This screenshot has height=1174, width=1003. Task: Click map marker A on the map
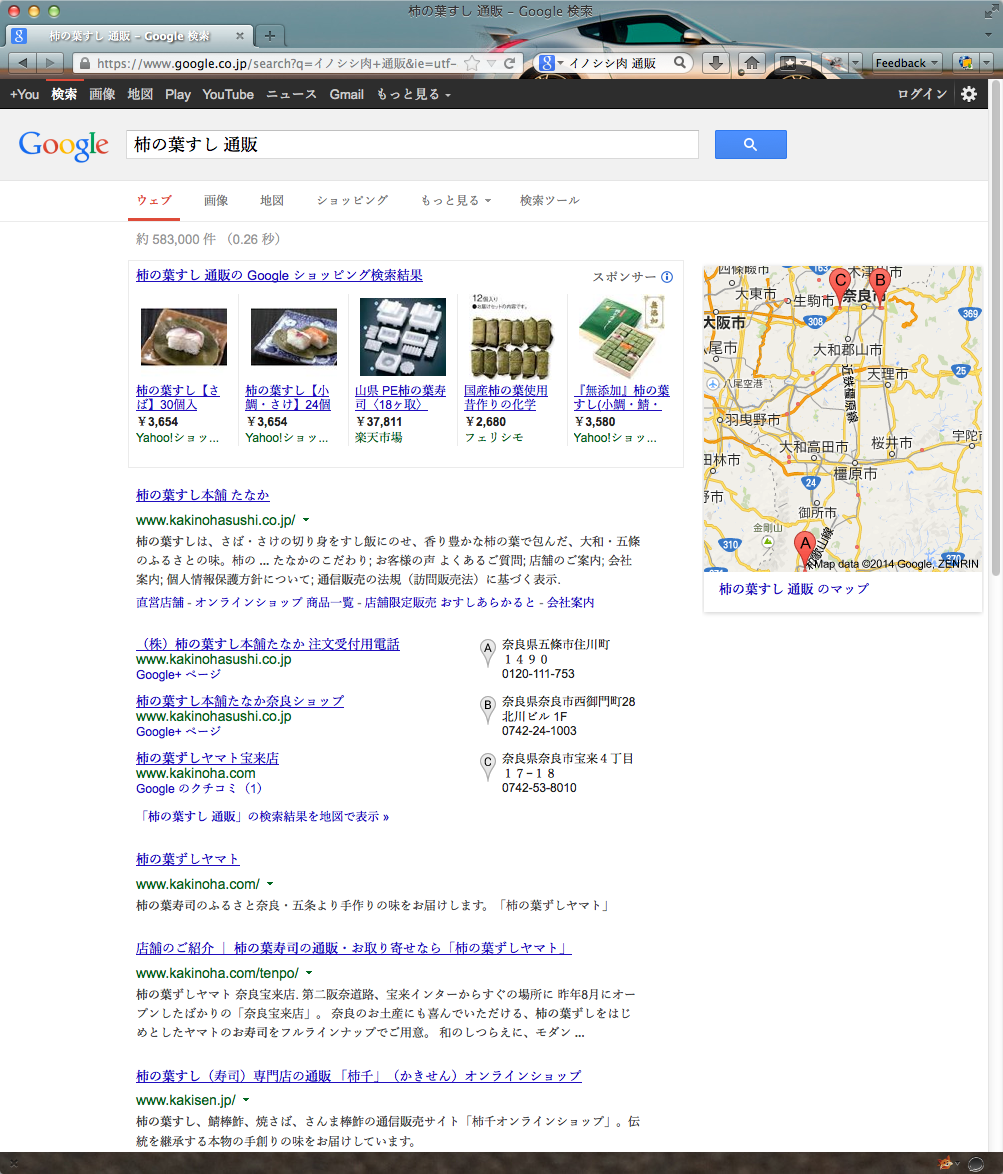coord(805,549)
